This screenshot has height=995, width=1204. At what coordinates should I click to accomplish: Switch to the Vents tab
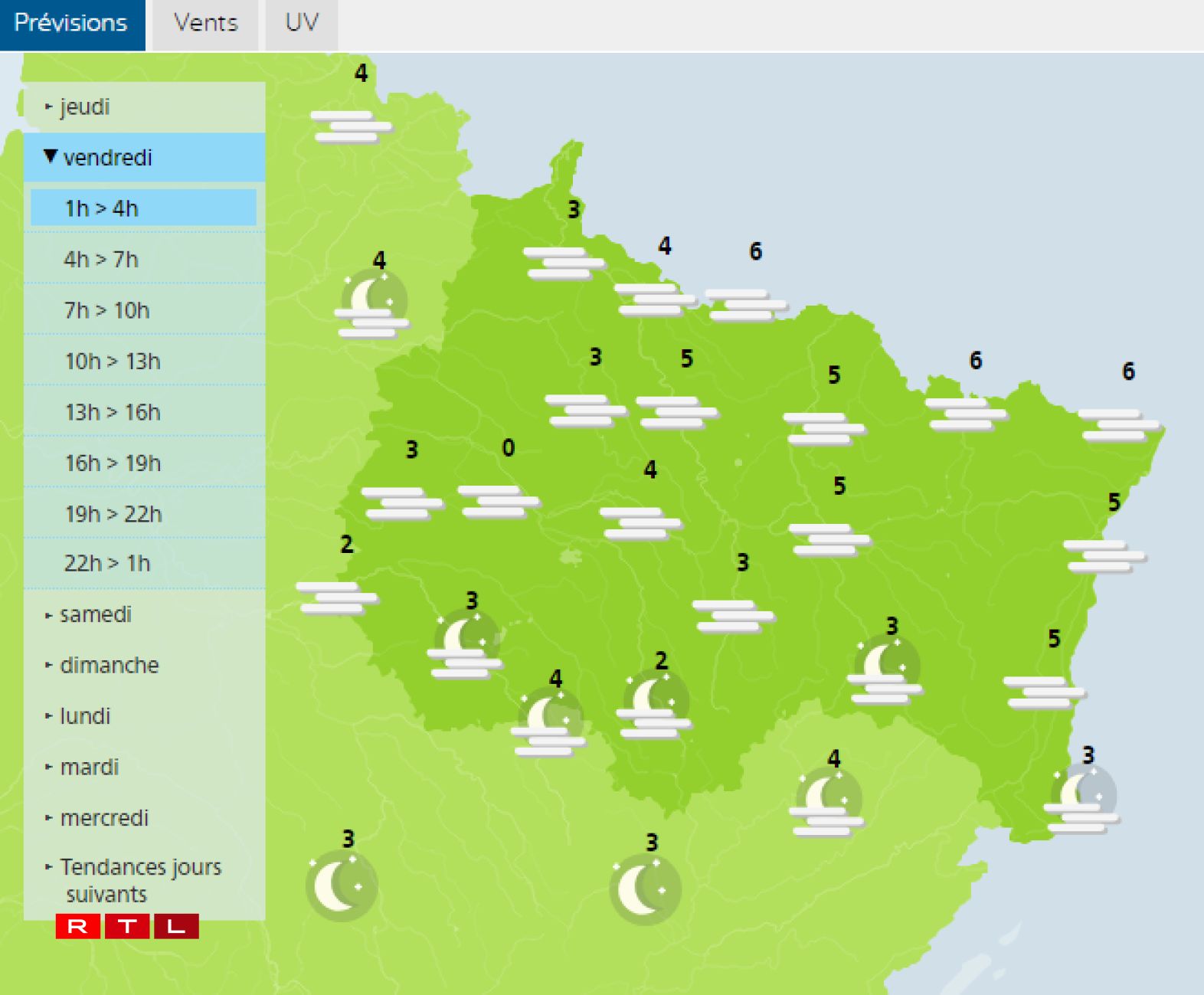pyautogui.click(x=205, y=24)
